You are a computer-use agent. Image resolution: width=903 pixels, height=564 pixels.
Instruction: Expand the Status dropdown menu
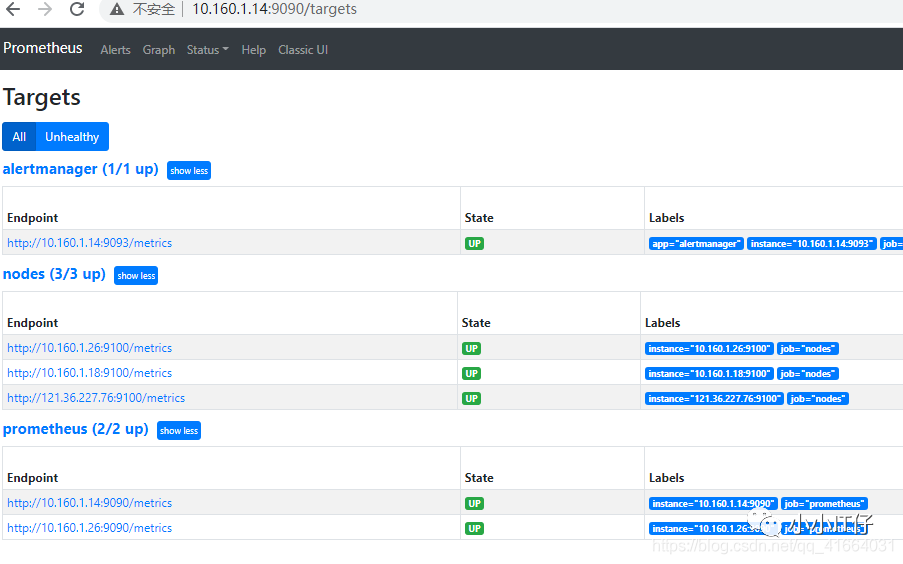pos(207,50)
